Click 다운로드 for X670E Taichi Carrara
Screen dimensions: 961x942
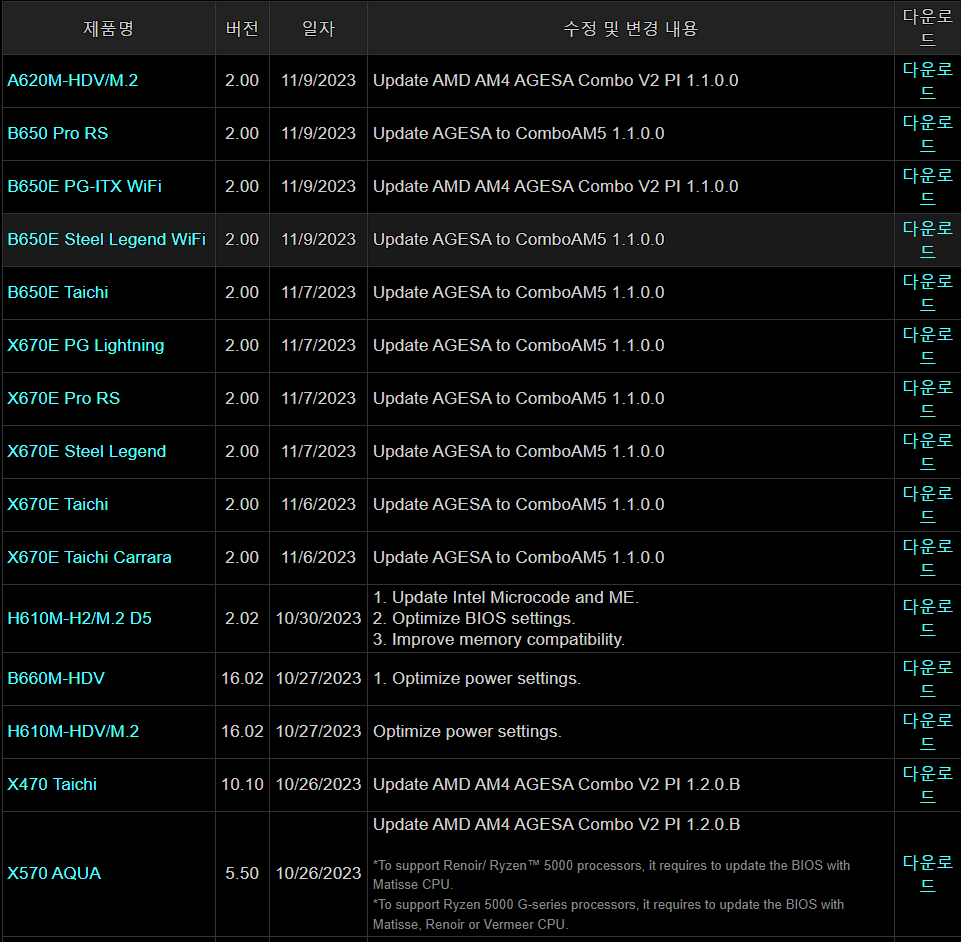(x=927, y=558)
